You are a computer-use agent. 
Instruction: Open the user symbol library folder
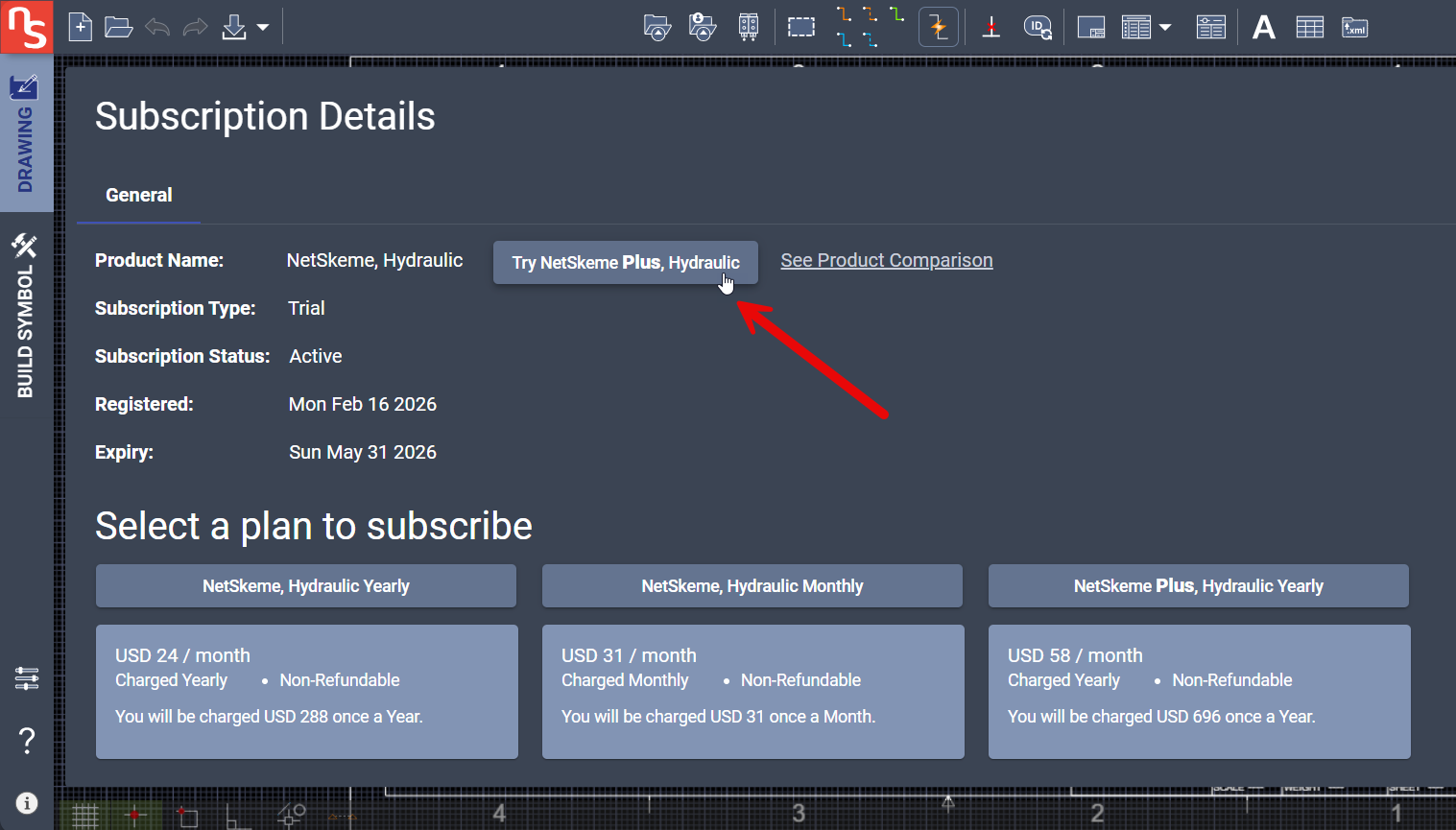tap(703, 27)
